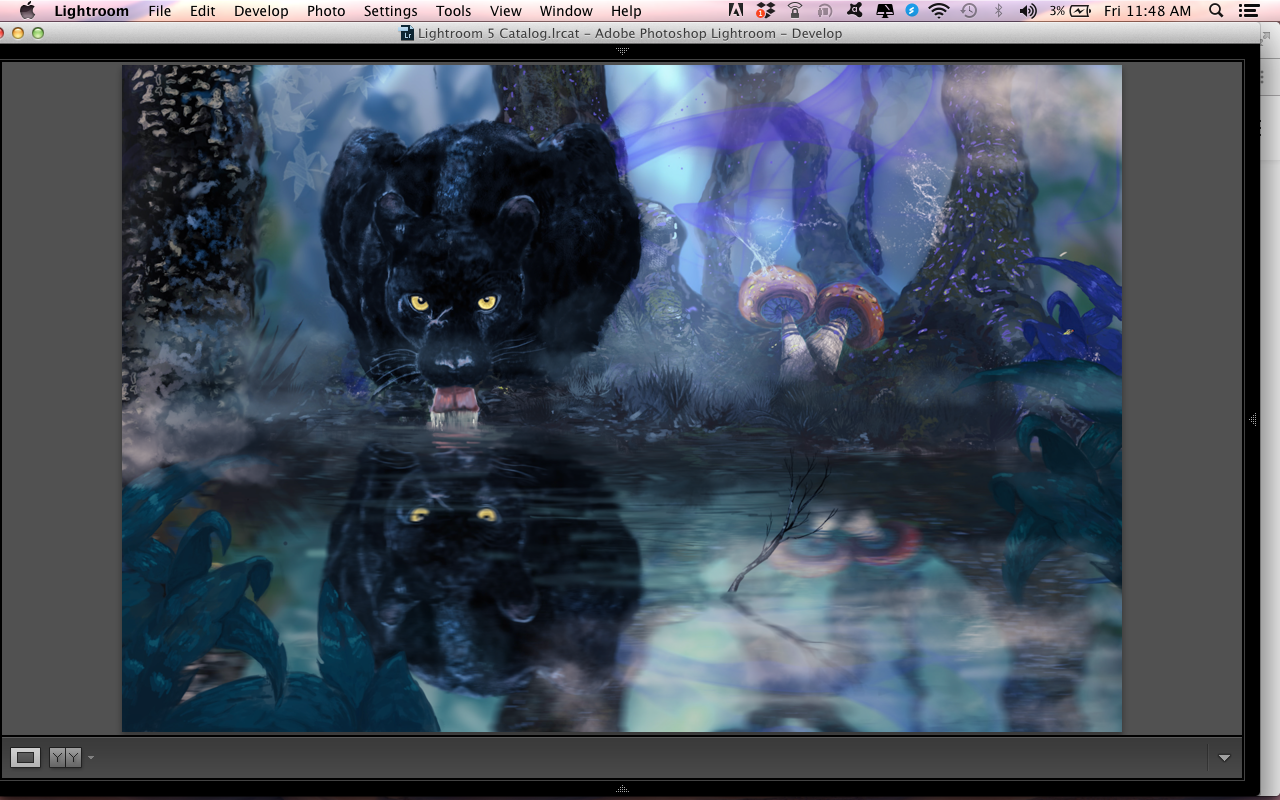
Task: Toggle Before/After comparison view
Action: 65,758
